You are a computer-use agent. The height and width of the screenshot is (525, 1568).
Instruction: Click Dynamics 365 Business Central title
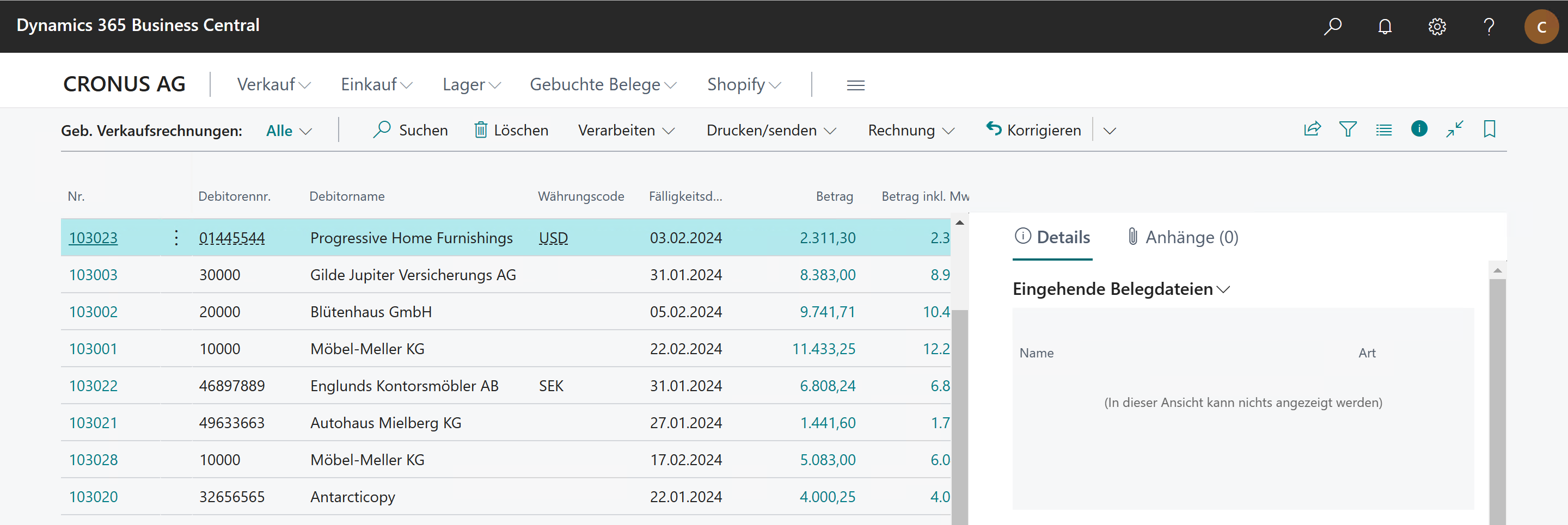click(x=138, y=25)
